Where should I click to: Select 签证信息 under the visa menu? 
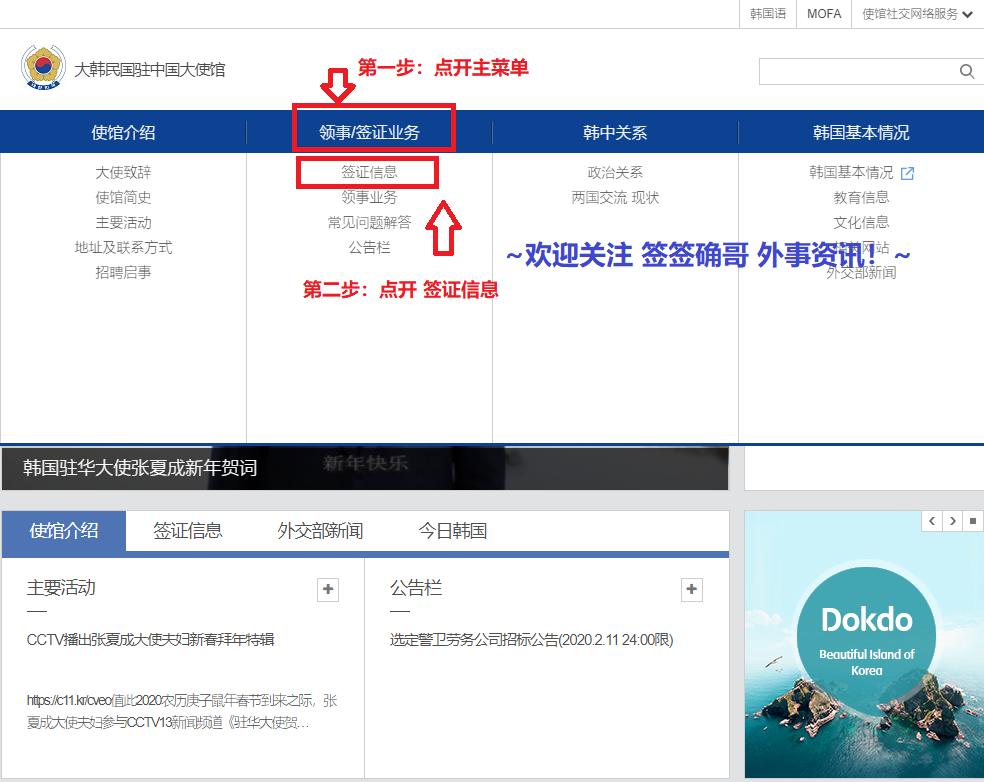[x=368, y=173]
